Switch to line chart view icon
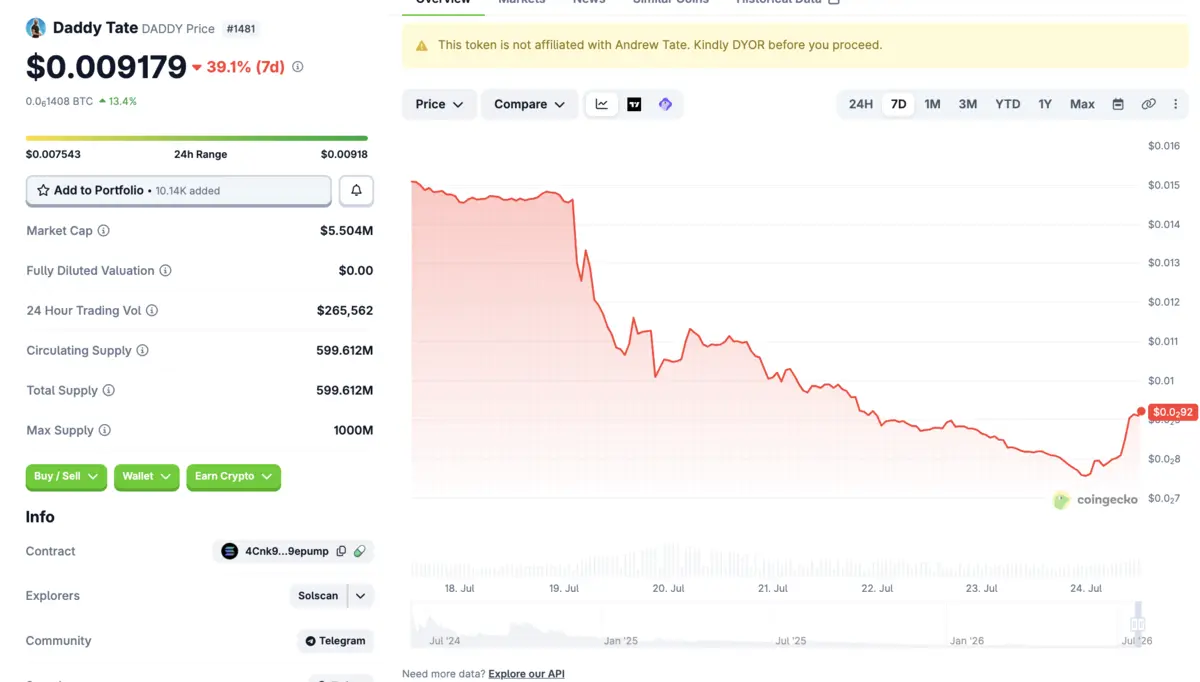The image size is (1200, 682). pos(601,104)
